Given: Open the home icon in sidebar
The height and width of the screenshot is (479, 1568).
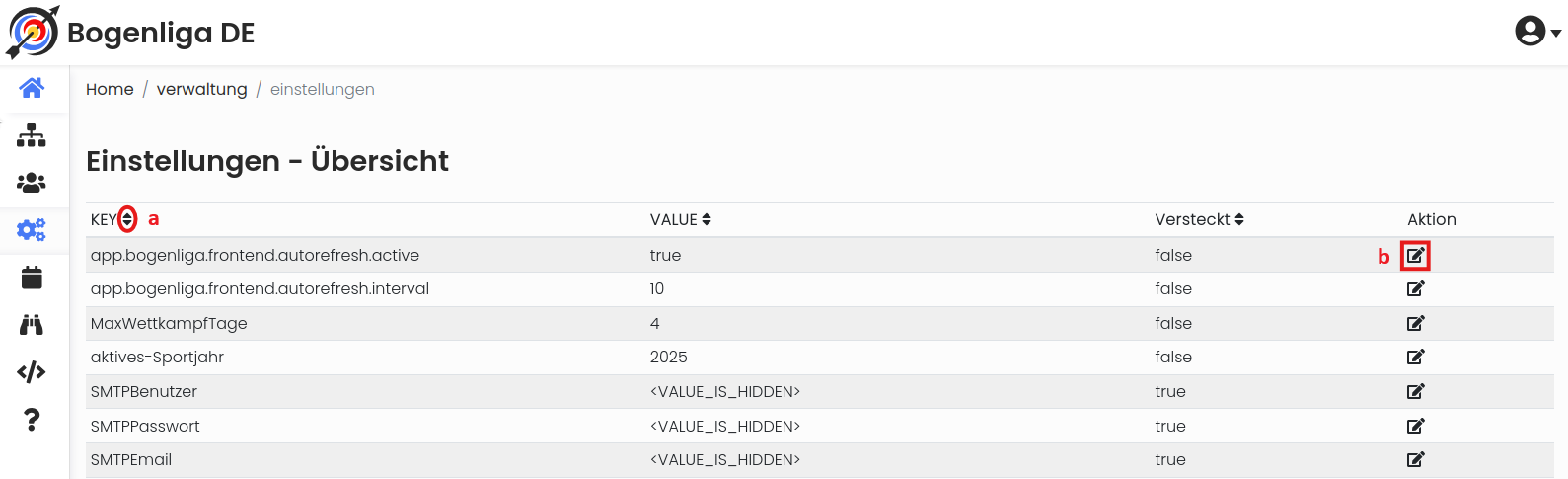Looking at the screenshot, I should click(32, 88).
